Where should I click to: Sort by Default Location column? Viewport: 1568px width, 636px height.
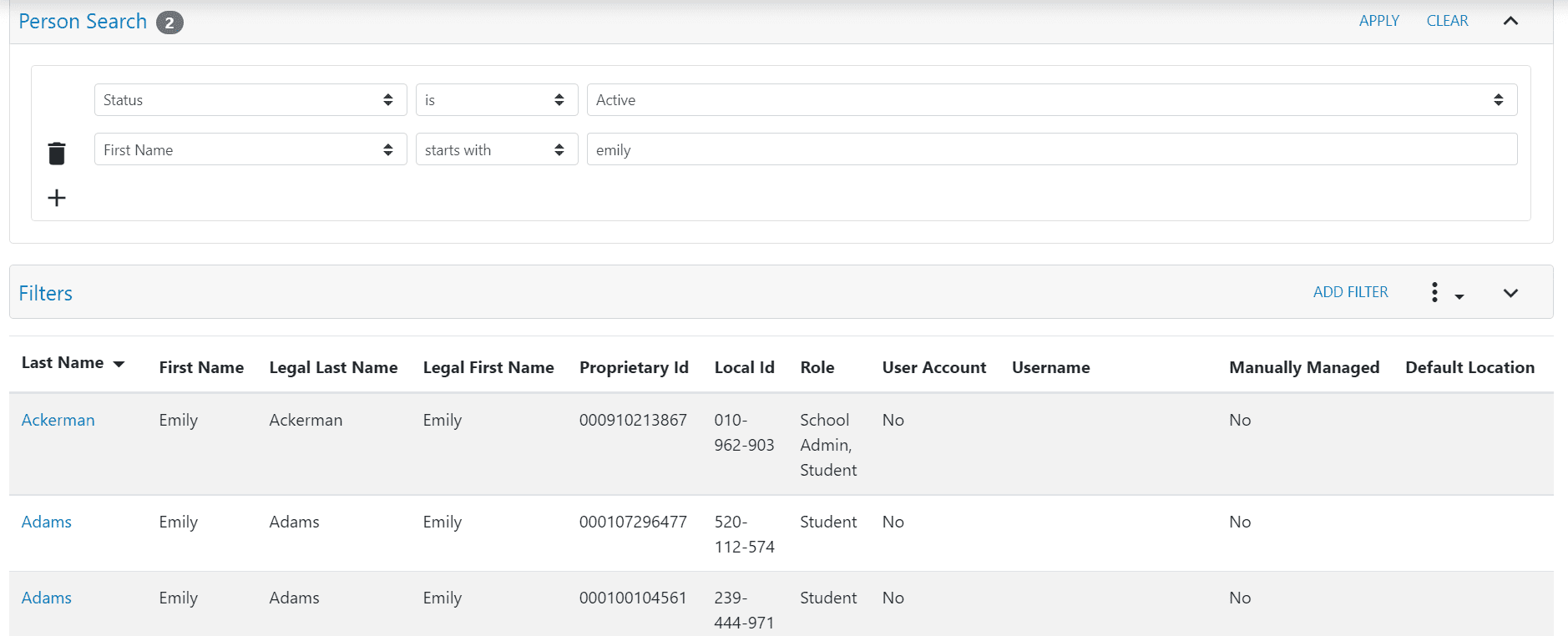click(1469, 367)
